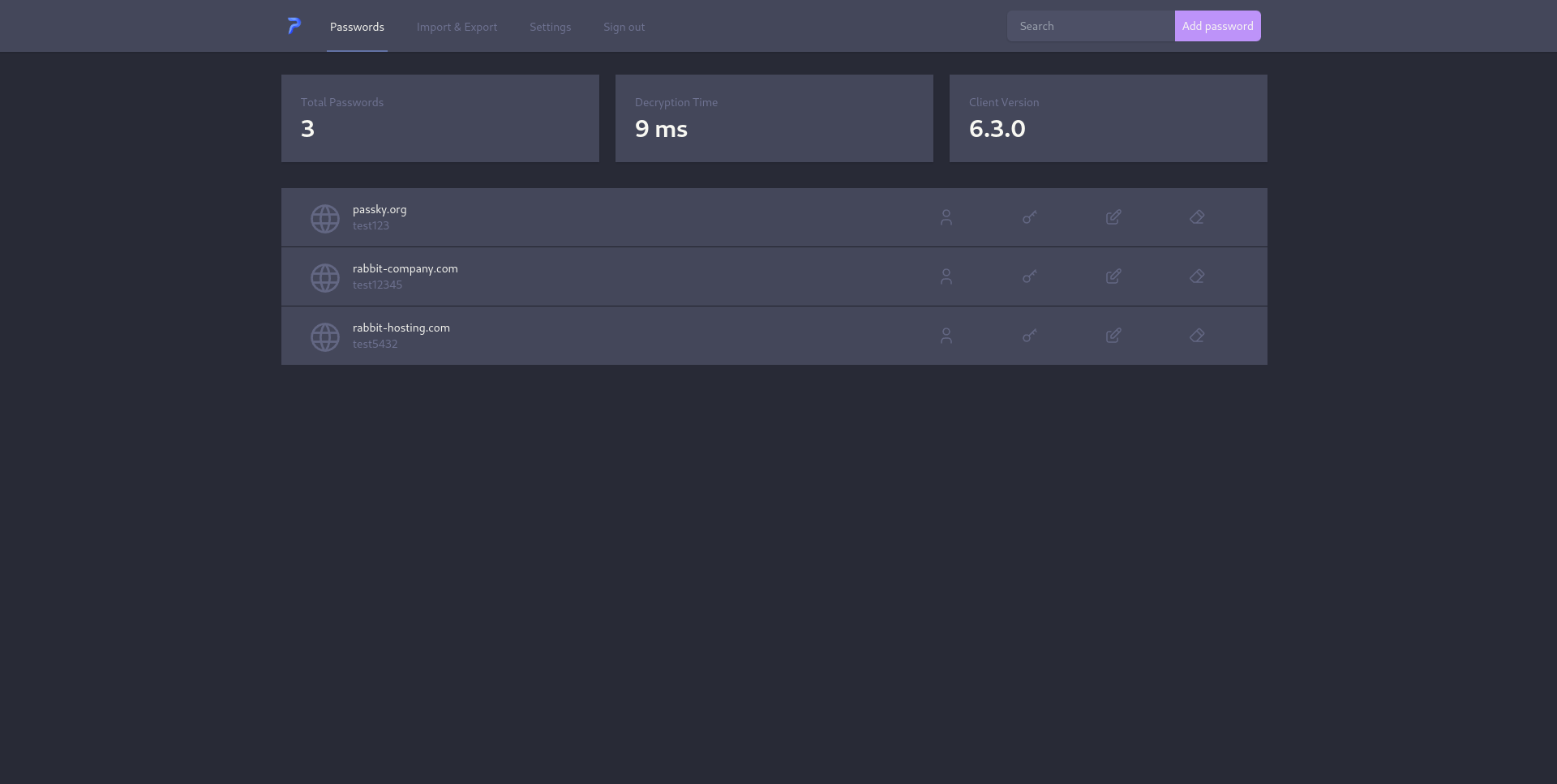Click the Passky logo
Screen dimensions: 1557x784
pos(294,26)
